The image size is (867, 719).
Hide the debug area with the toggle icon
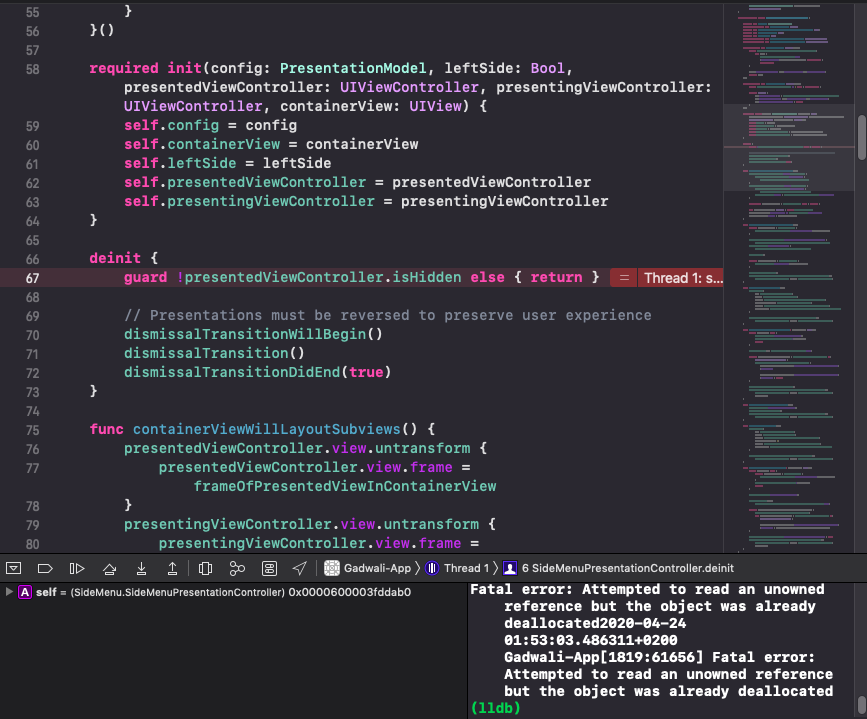pyautogui.click(x=13, y=568)
